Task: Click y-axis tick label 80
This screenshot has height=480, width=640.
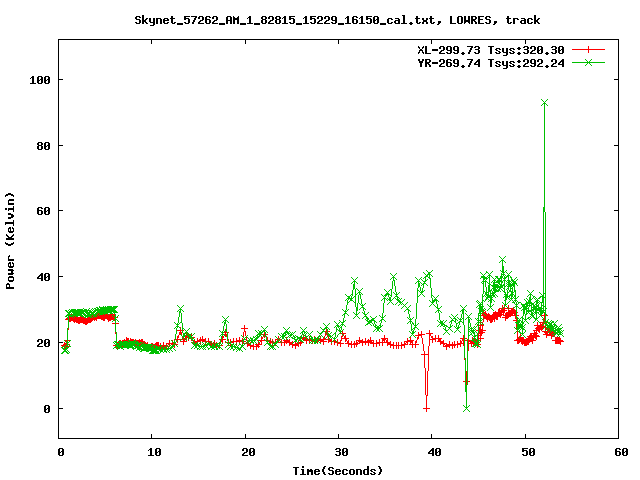Action: (x=44, y=146)
